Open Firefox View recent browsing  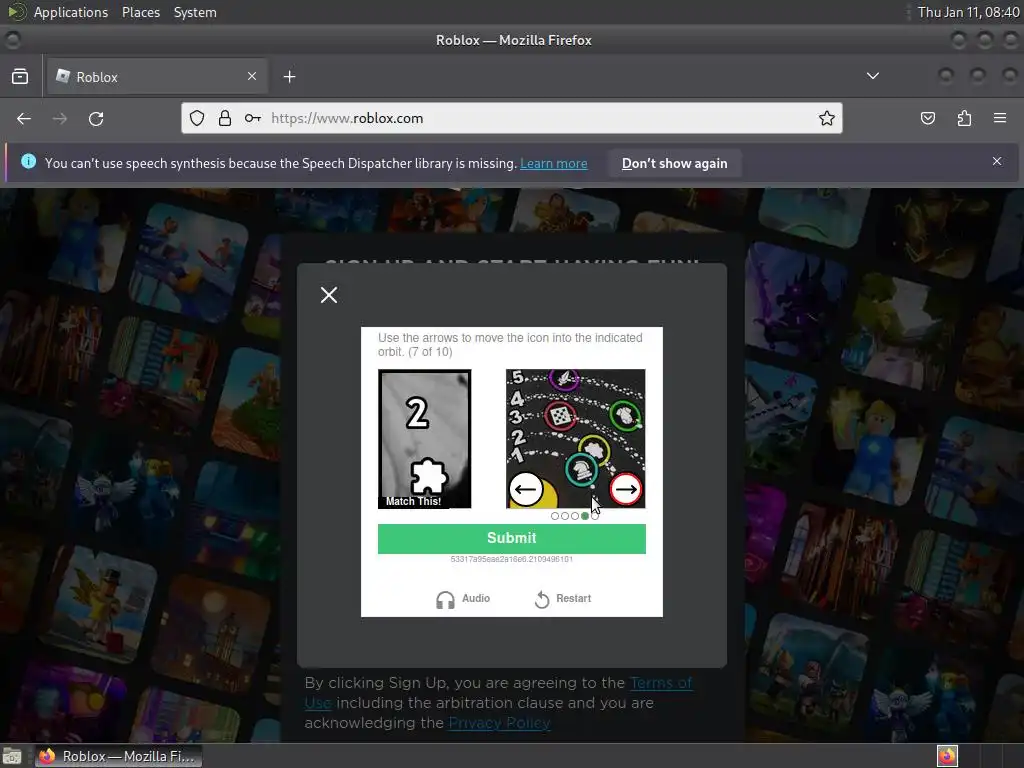(20, 76)
